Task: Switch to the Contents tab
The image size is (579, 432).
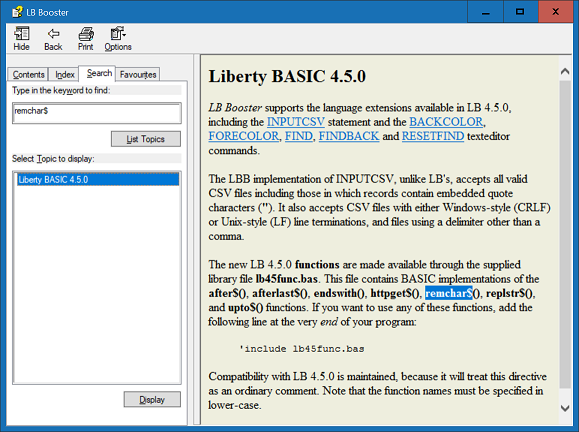Action: (28, 75)
